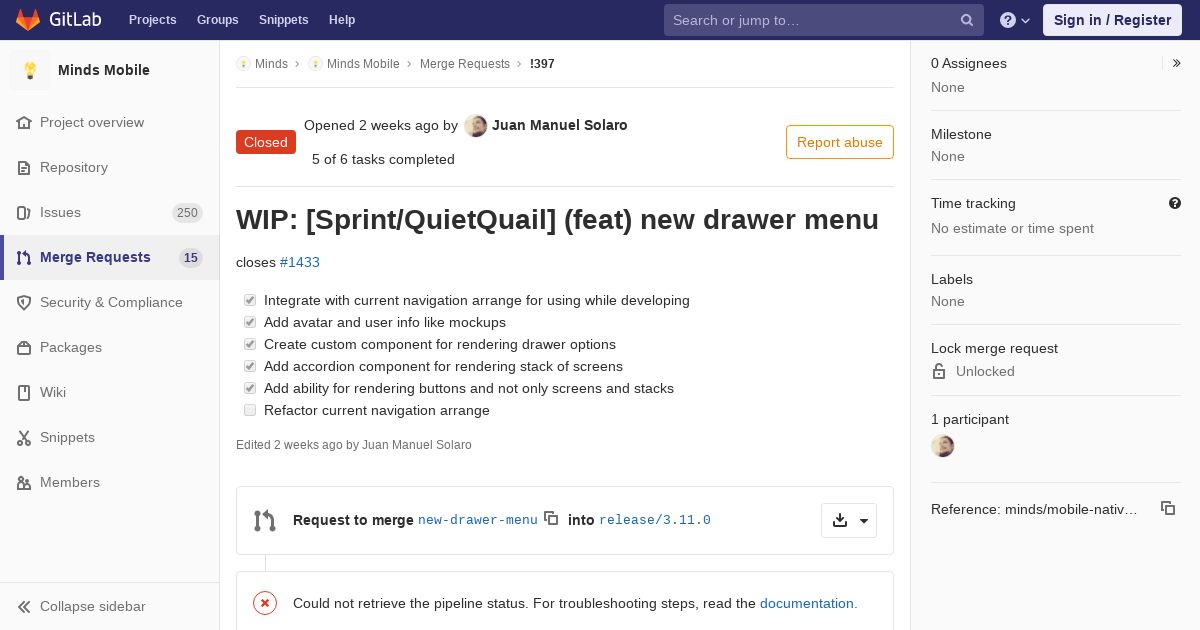
Task: Open Members in sidebar
Action: pyautogui.click(x=110, y=482)
